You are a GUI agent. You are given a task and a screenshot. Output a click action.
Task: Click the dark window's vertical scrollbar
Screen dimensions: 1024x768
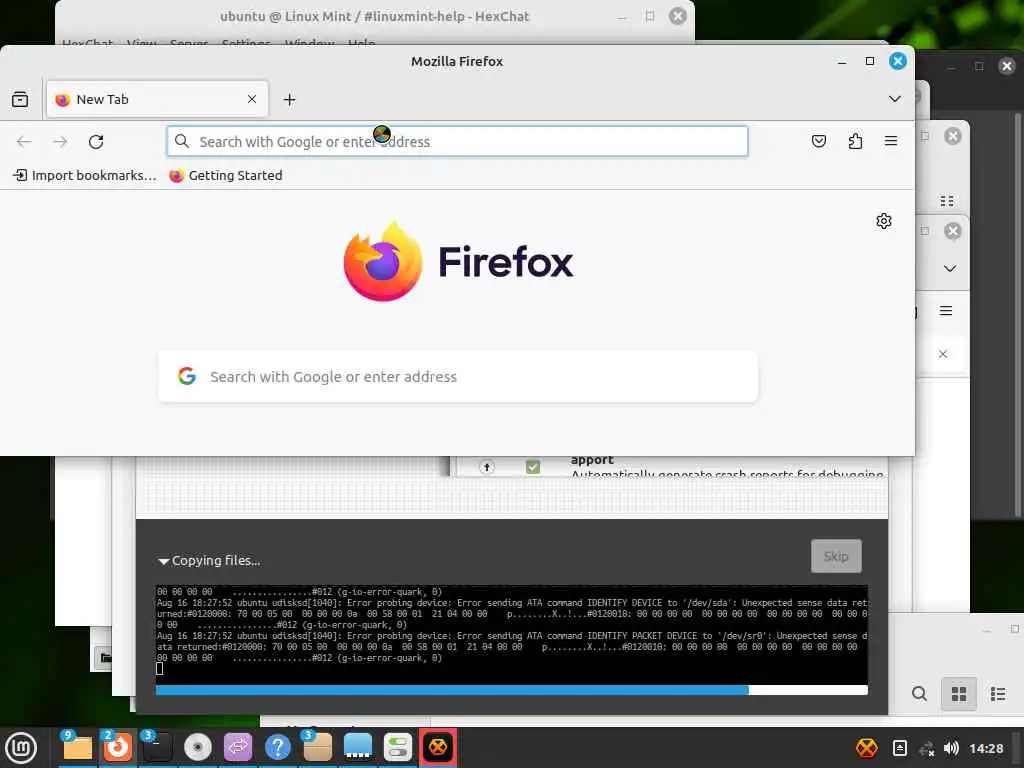point(1017,313)
